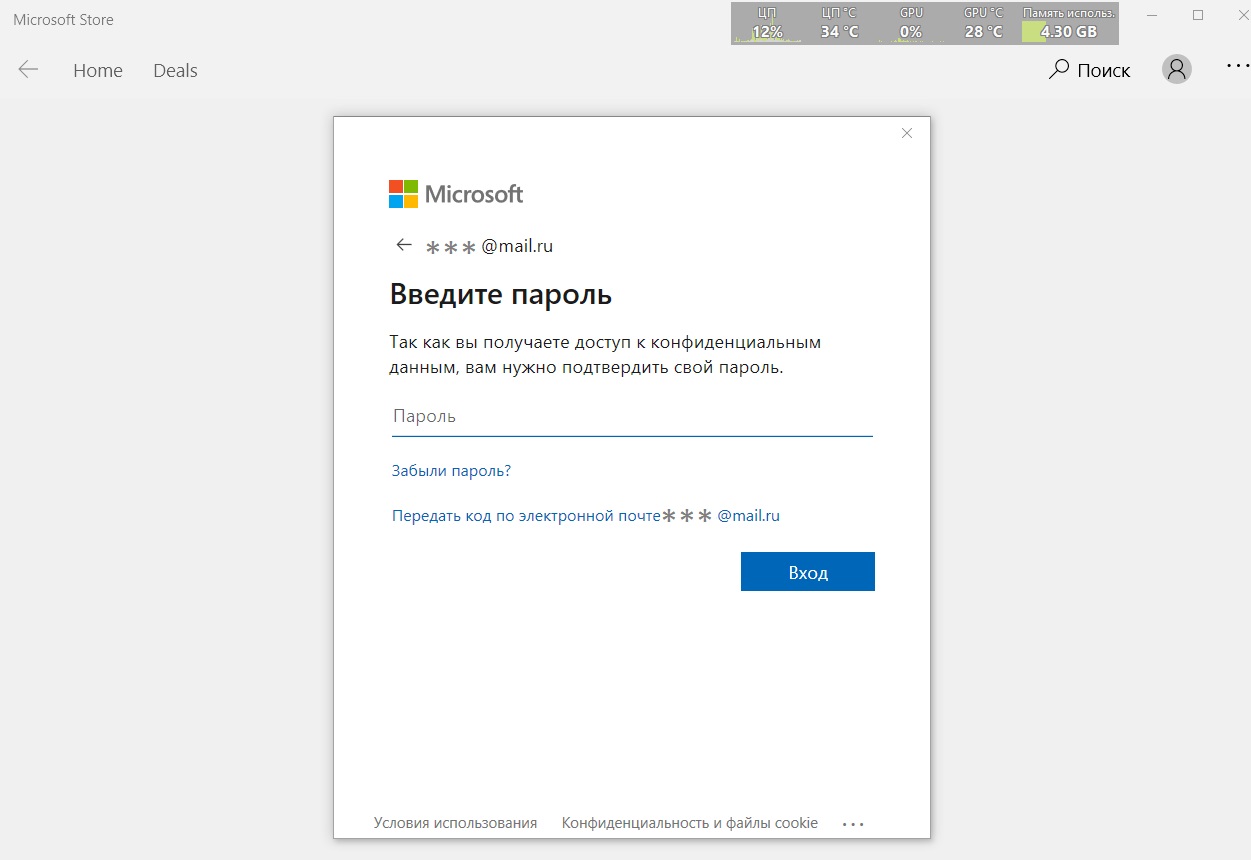Open the Забыли пароль? link

click(x=451, y=470)
